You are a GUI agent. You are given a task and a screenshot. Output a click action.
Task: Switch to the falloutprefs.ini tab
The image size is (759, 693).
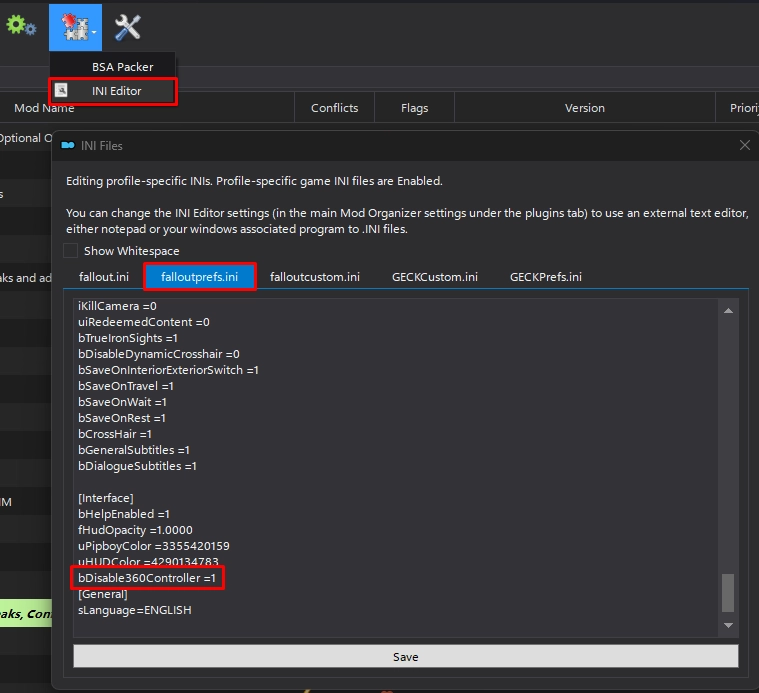coord(199,277)
